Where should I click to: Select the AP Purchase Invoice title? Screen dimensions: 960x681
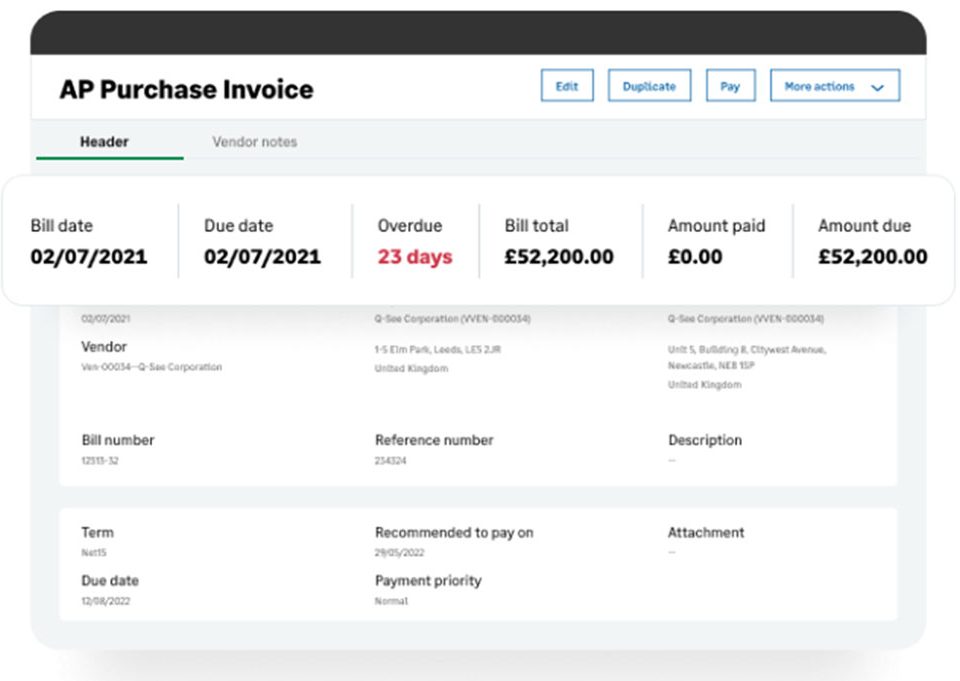pos(187,89)
